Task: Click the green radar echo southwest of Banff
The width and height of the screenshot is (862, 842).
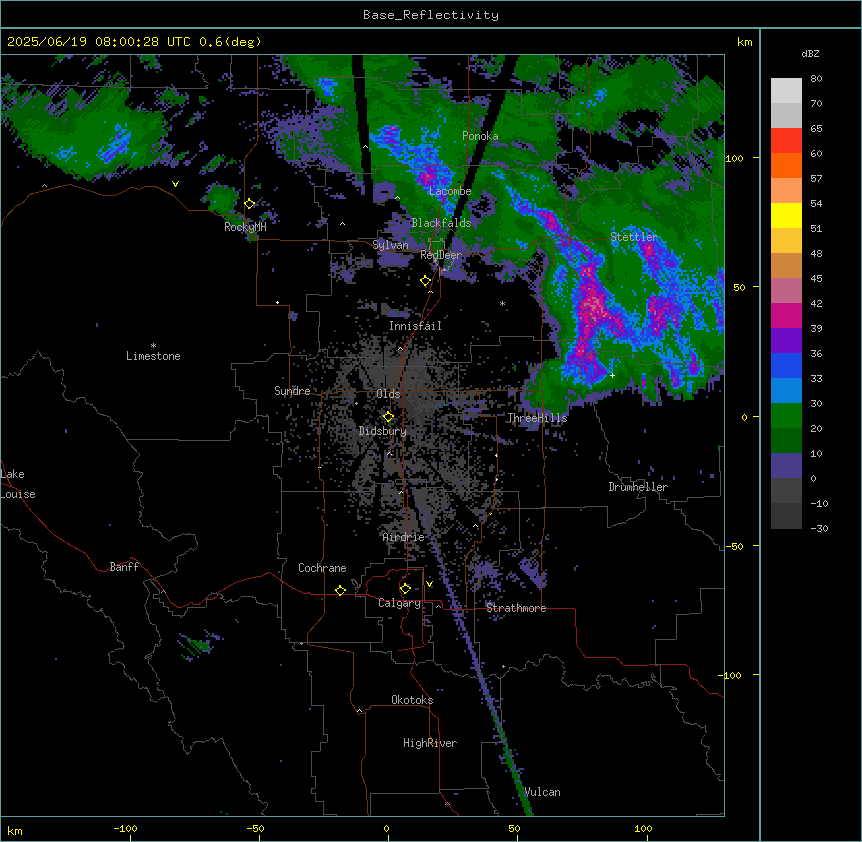Action: point(196,645)
